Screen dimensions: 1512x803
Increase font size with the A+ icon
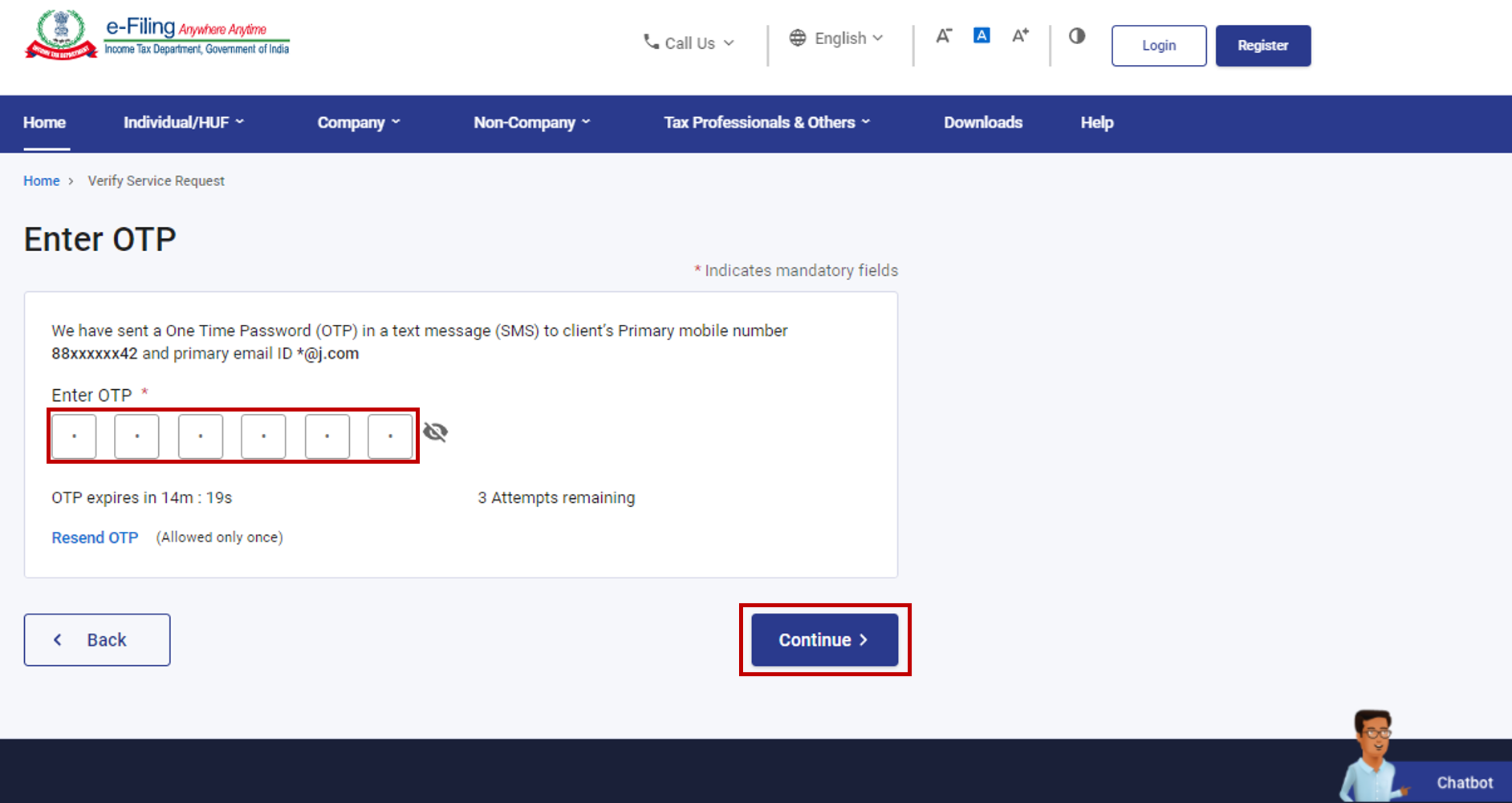(x=1020, y=36)
